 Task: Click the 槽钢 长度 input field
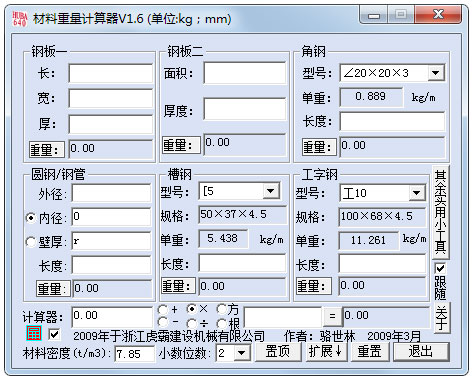pos(242,263)
